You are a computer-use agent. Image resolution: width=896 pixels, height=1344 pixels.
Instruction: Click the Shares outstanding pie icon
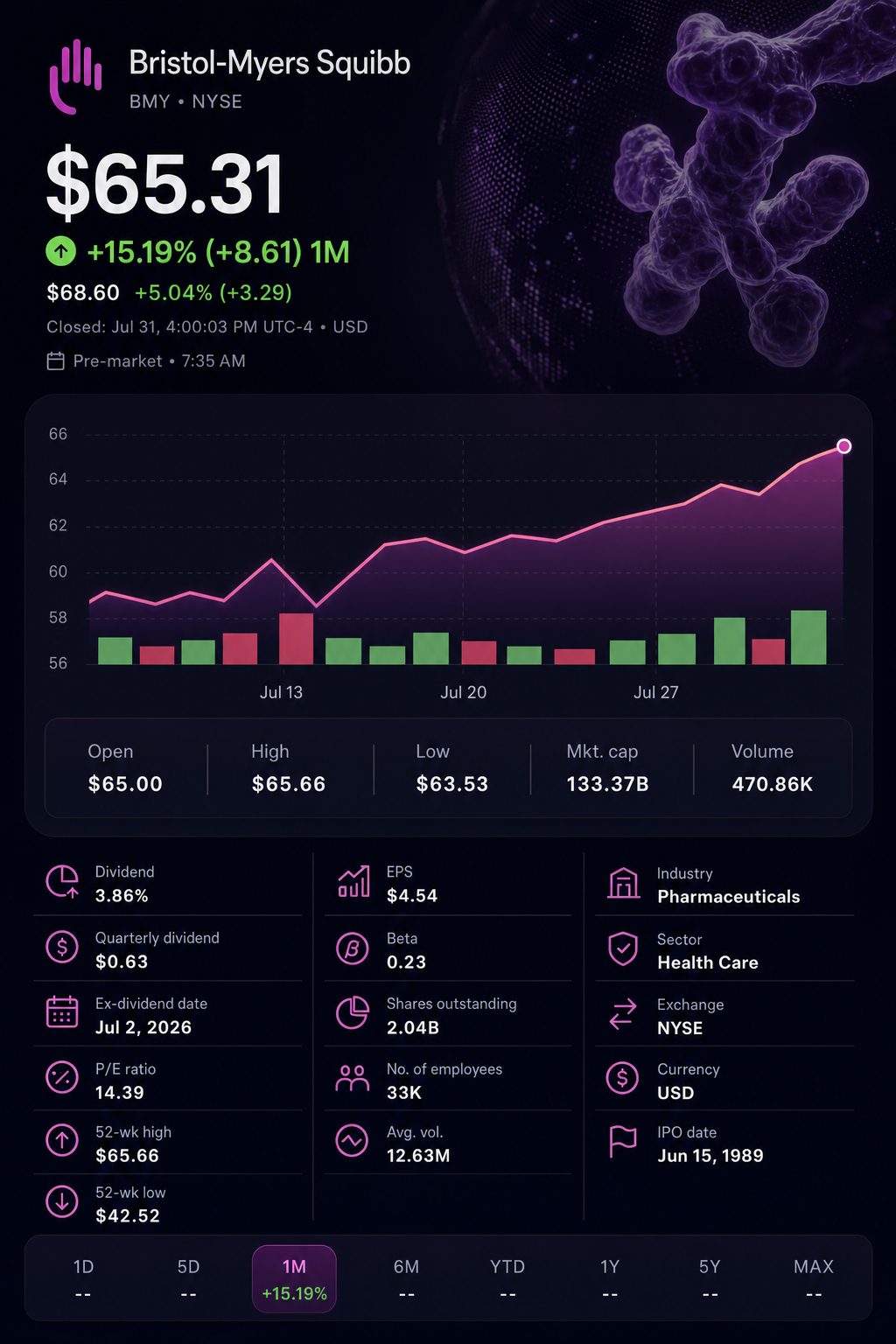coord(353,1012)
